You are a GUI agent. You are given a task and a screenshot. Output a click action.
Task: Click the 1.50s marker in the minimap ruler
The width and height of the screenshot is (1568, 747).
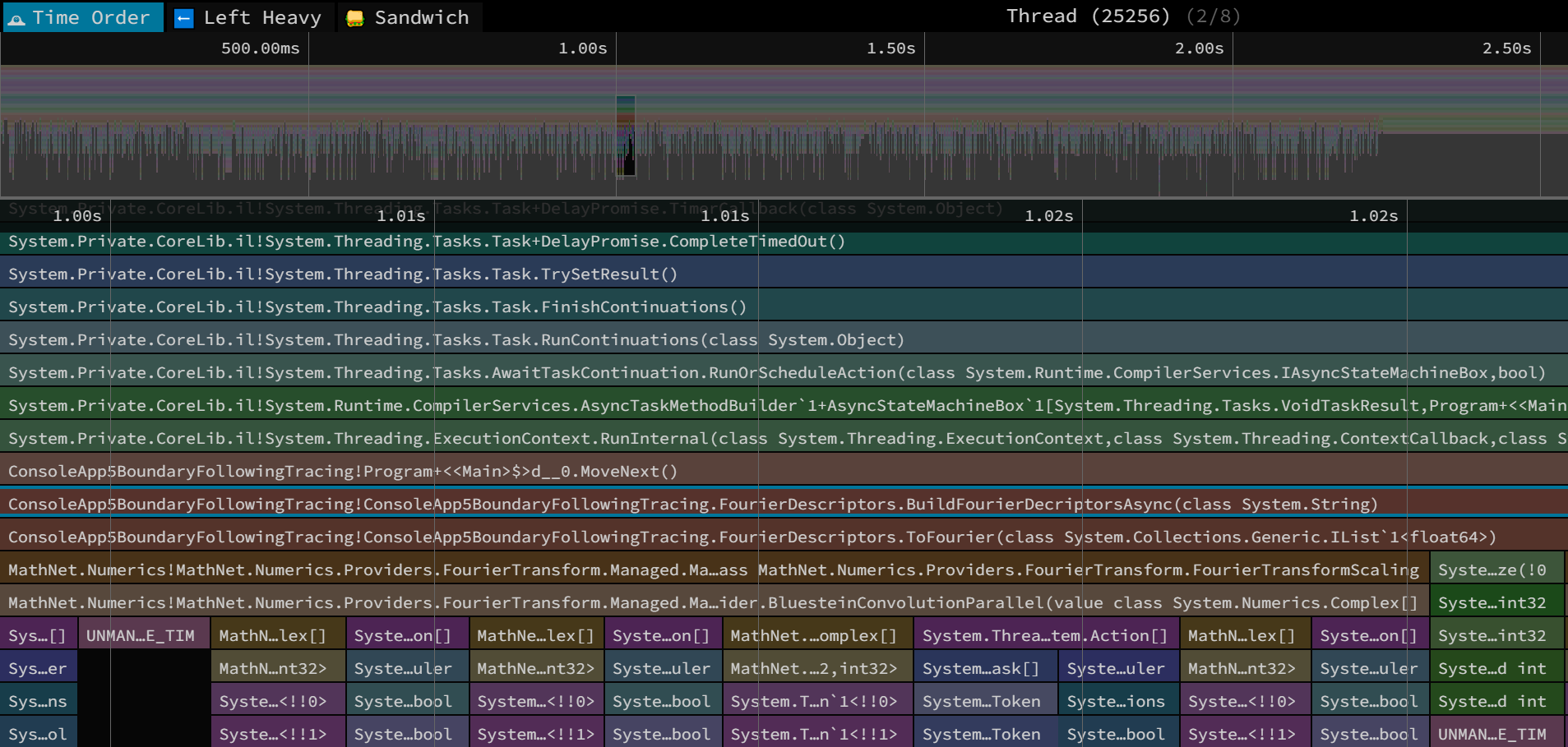[x=890, y=48]
